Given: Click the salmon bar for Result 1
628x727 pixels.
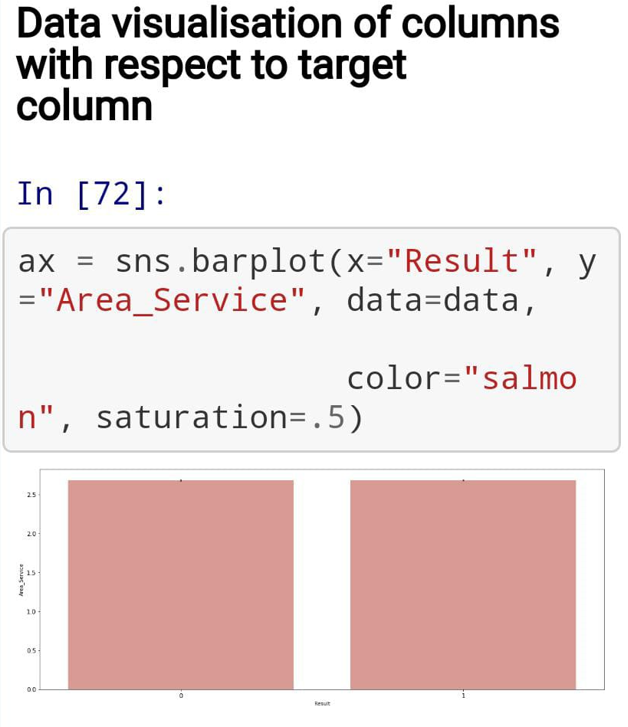Looking at the screenshot, I should coord(463,585).
